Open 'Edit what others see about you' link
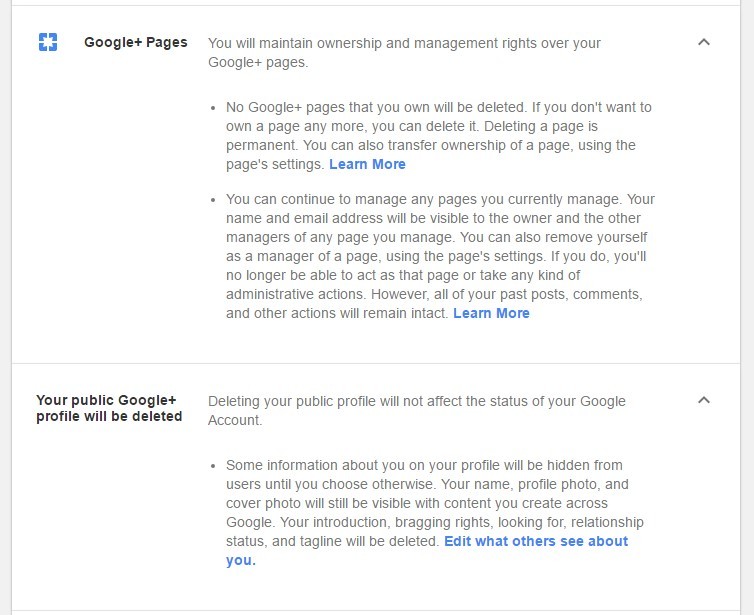754x615 pixels. click(427, 551)
